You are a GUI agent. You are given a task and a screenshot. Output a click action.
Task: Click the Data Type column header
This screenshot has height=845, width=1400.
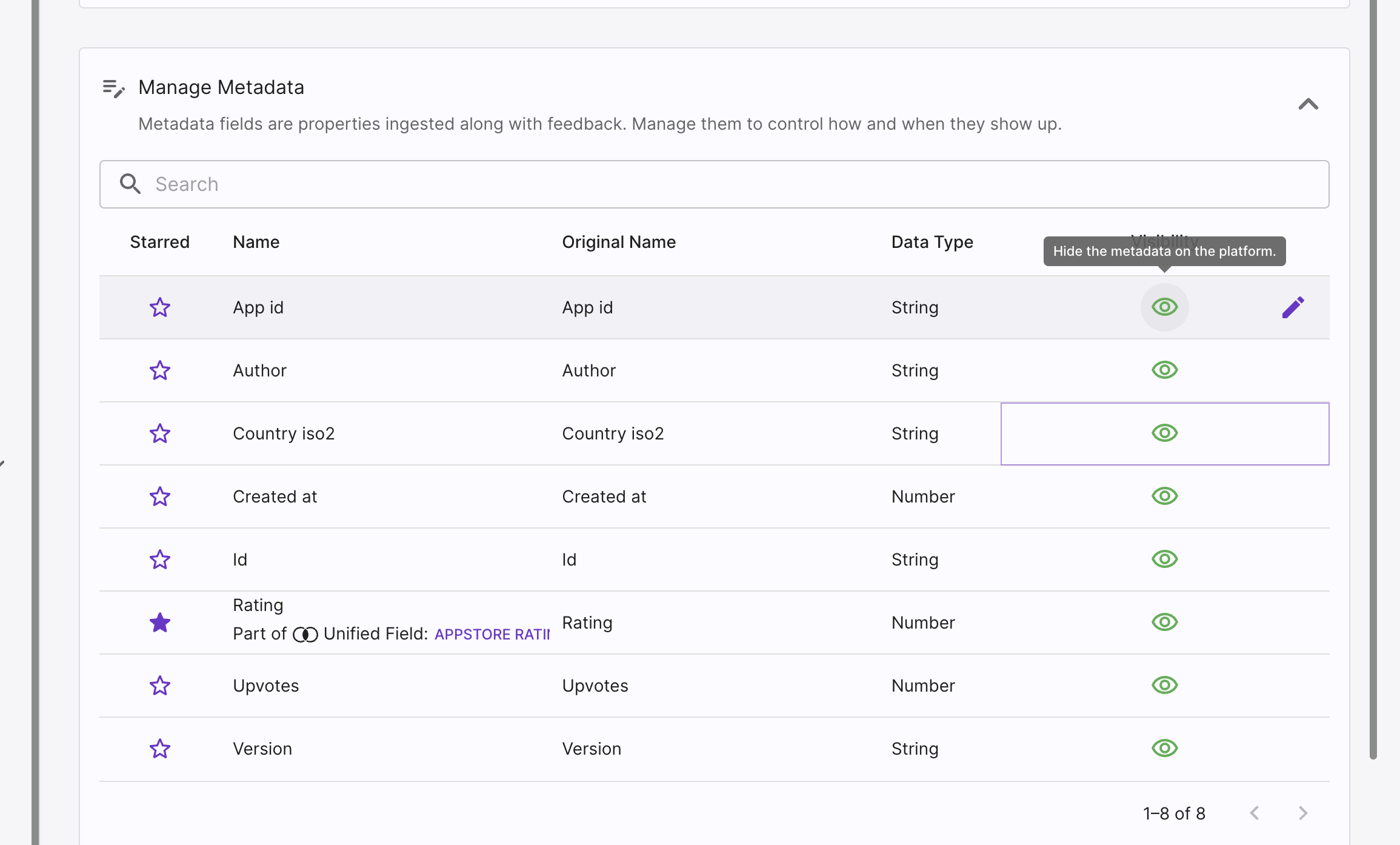tap(932, 242)
